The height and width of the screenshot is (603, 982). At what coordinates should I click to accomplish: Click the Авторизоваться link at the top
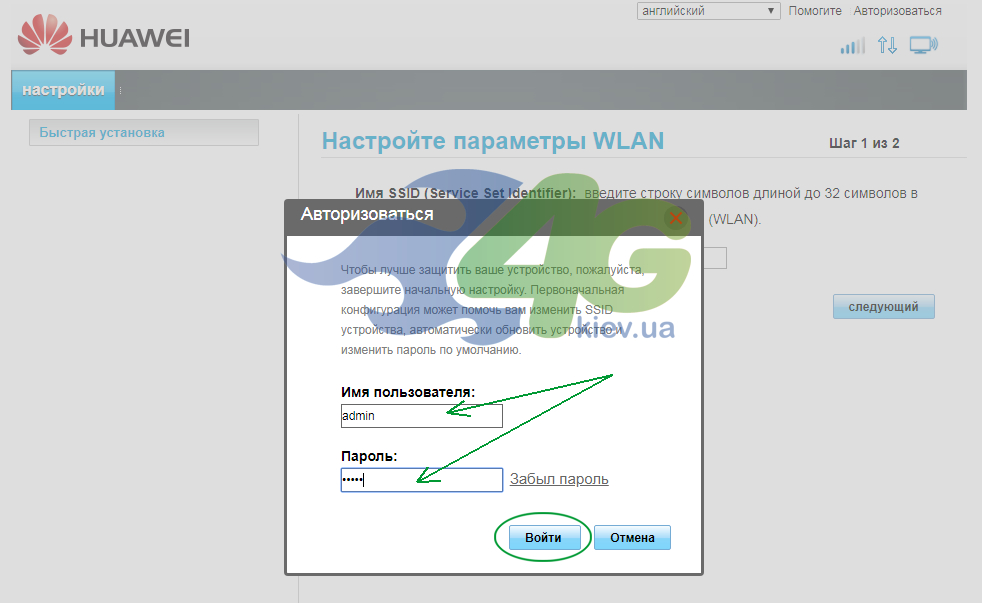coord(897,11)
